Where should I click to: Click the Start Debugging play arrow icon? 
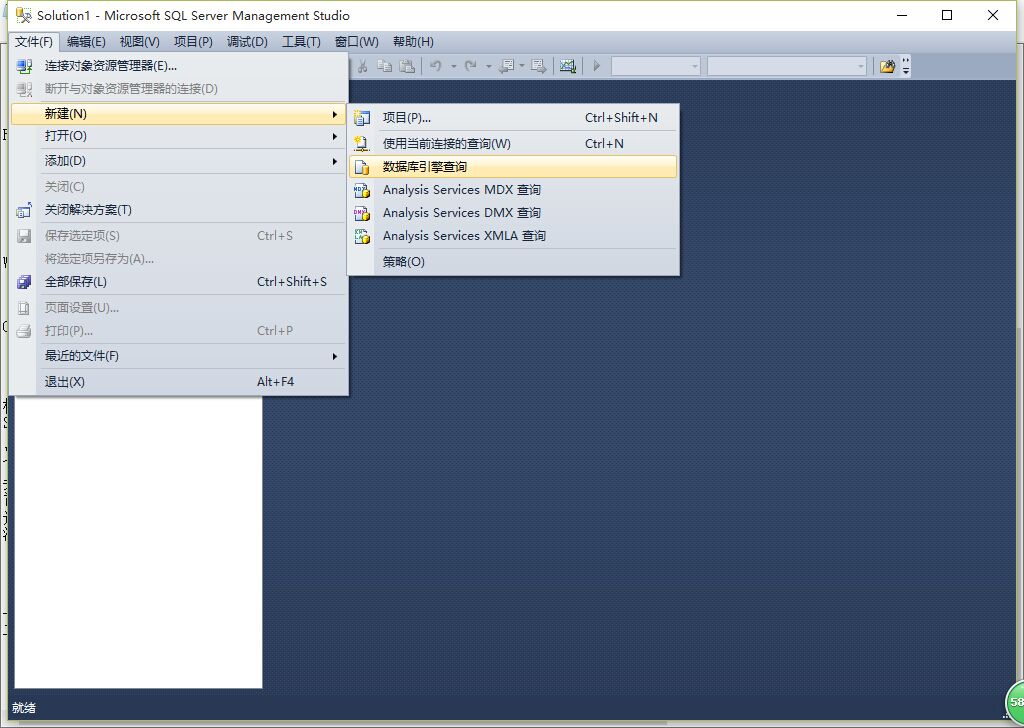(596, 66)
